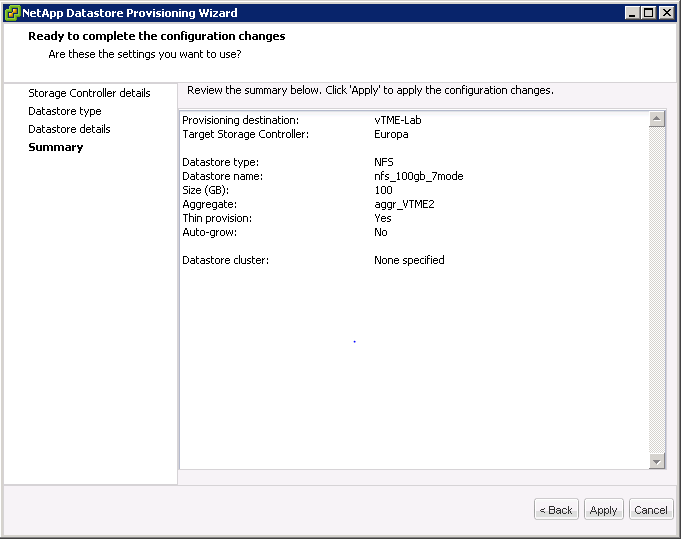The image size is (681, 539).
Task: Click the 'None specified' cluster value
Action: coord(409,260)
